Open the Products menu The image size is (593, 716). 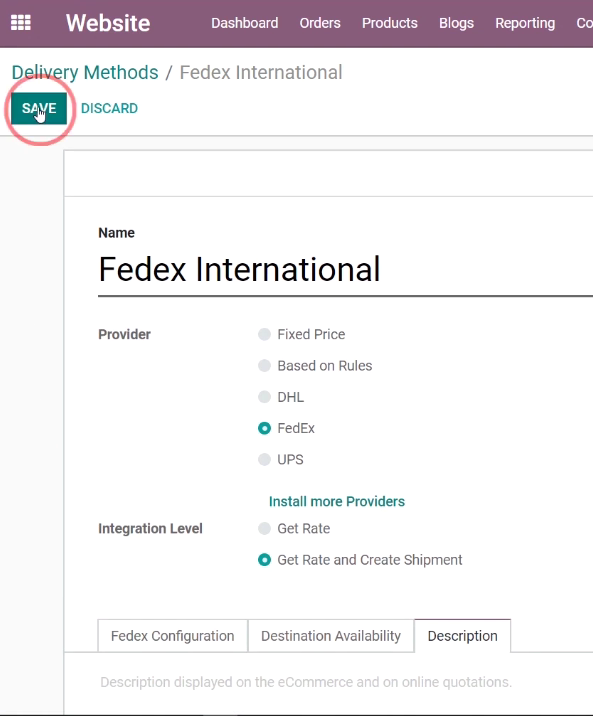389,23
